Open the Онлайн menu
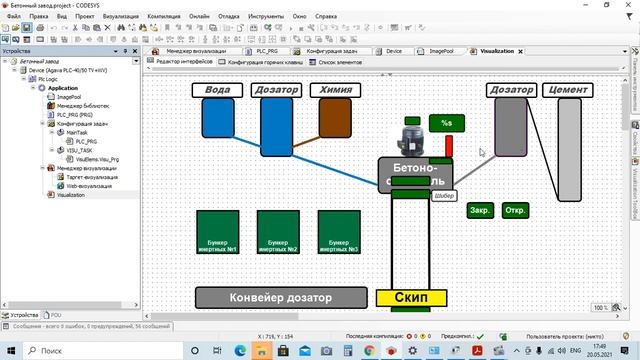Image resolution: width=640 pixels, height=360 pixels. click(x=199, y=16)
